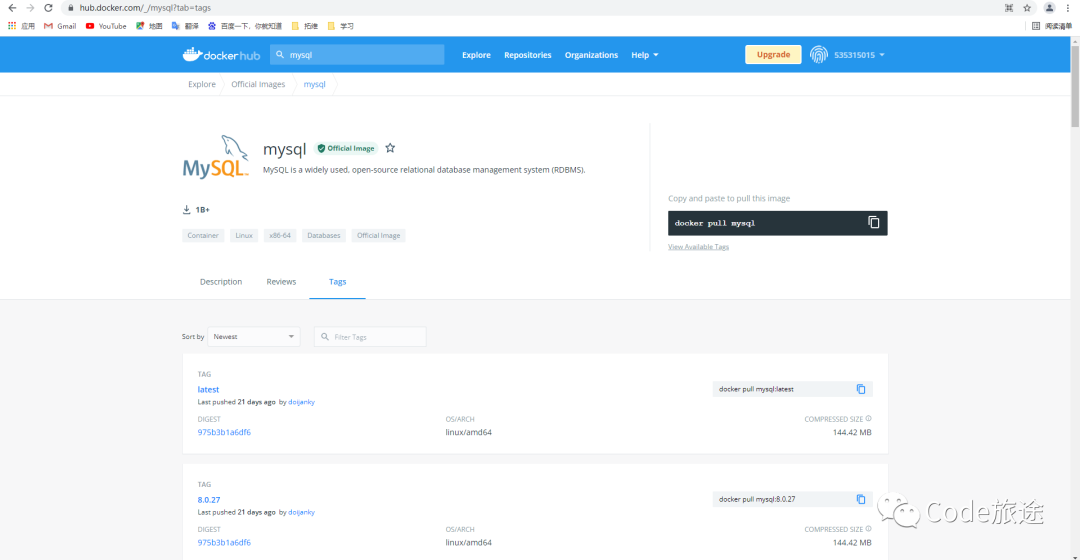Click the MySQL dolphin logo
Image resolution: width=1080 pixels, height=560 pixels.
216,158
